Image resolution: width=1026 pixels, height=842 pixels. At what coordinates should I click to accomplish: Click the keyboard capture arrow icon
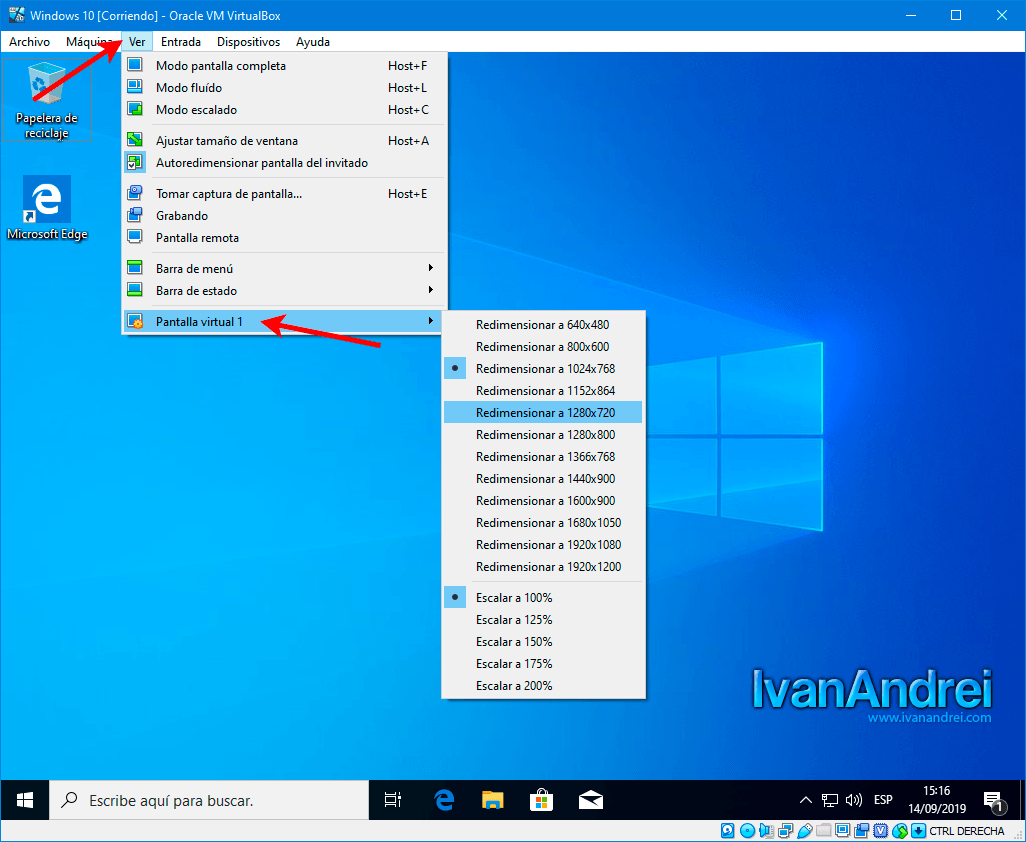919,831
